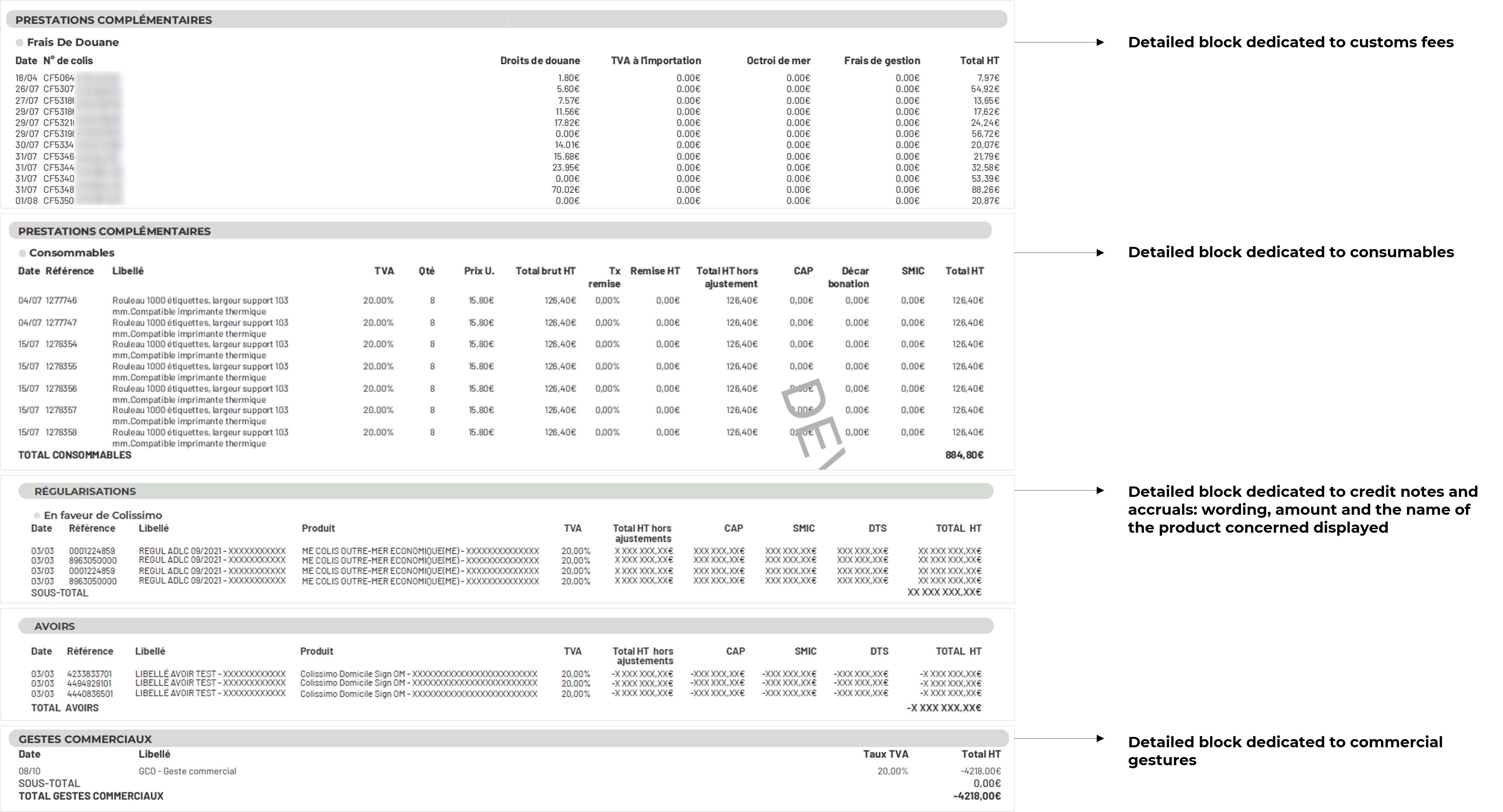Select the 56,72€ customs total
This screenshot has width=1503, height=812.
[986, 134]
